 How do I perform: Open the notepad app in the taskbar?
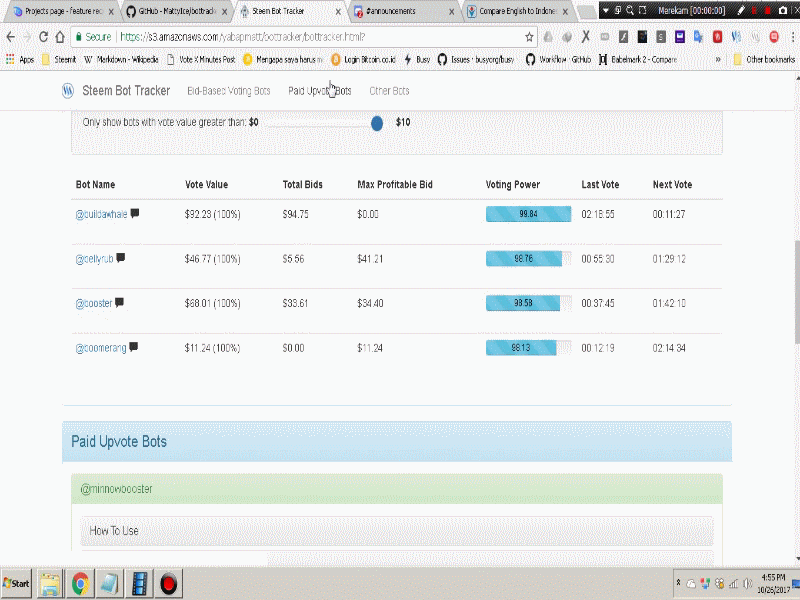coord(110,584)
